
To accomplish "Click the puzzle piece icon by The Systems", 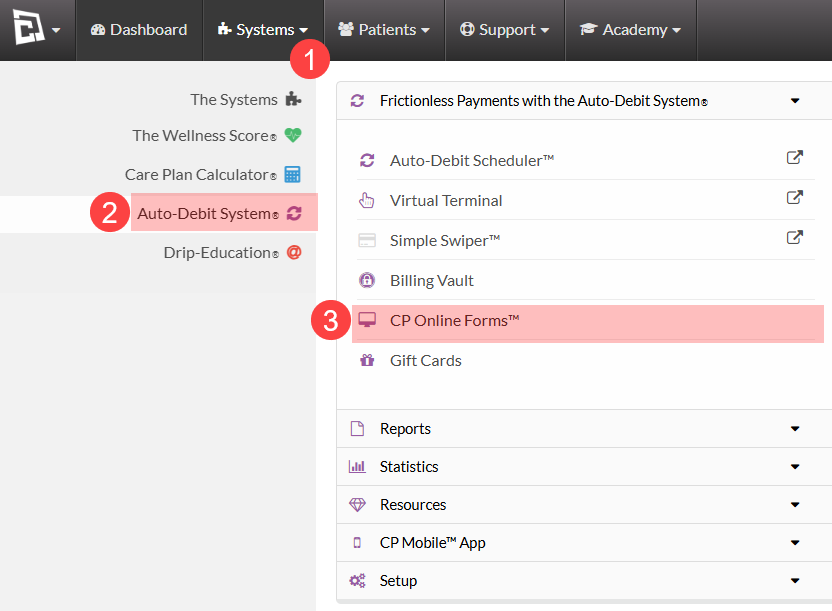I will [293, 99].
